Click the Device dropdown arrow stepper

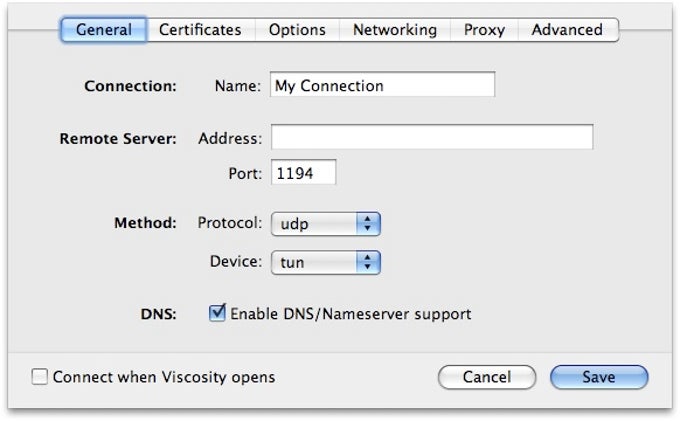pos(369,262)
